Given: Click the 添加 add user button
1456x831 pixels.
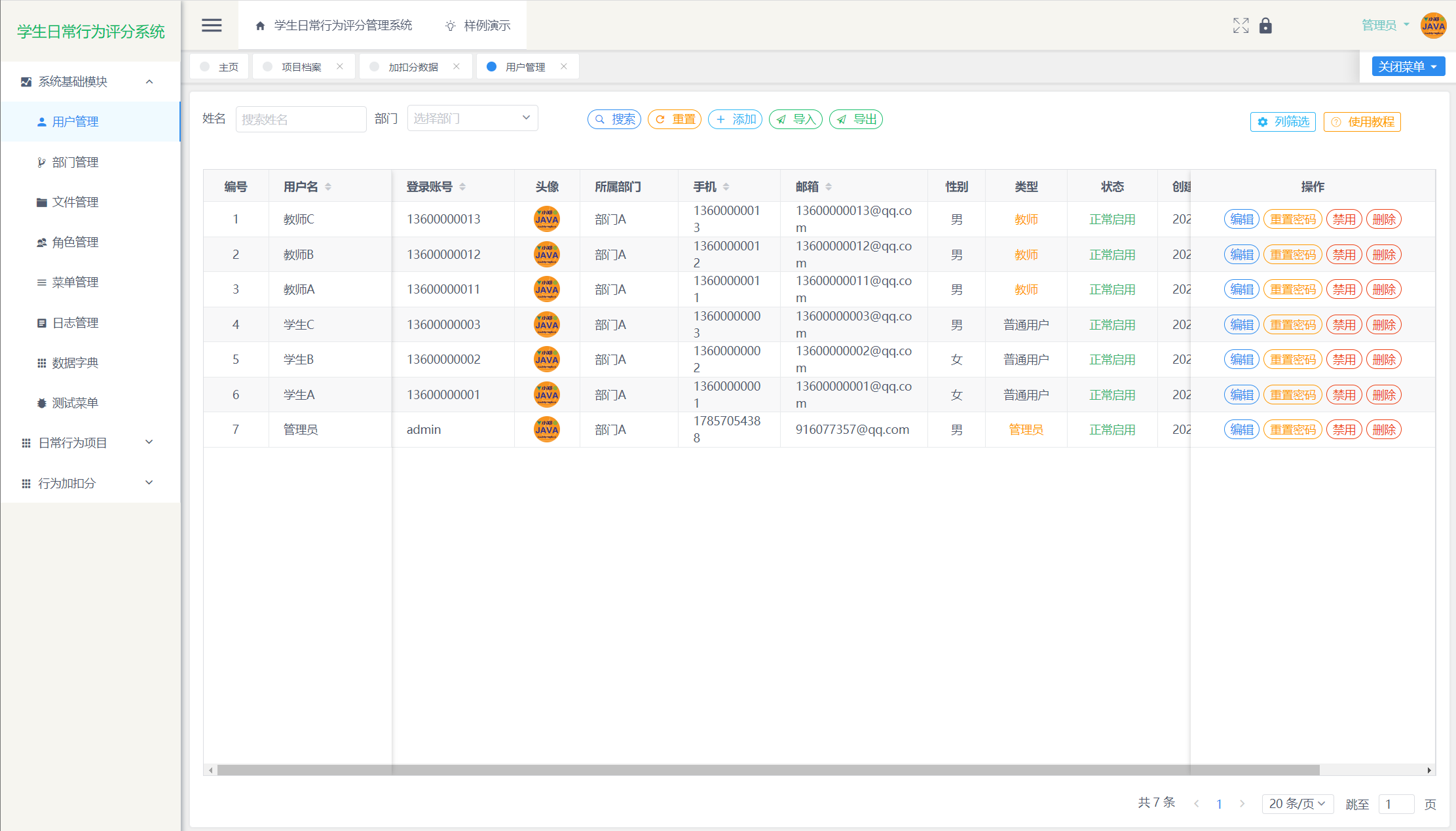Looking at the screenshot, I should click(x=735, y=119).
